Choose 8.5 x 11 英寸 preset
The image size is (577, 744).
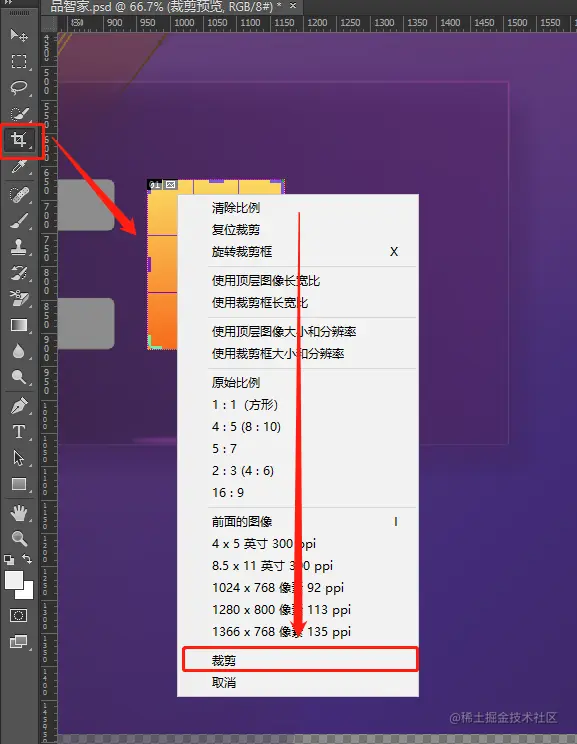point(298,566)
